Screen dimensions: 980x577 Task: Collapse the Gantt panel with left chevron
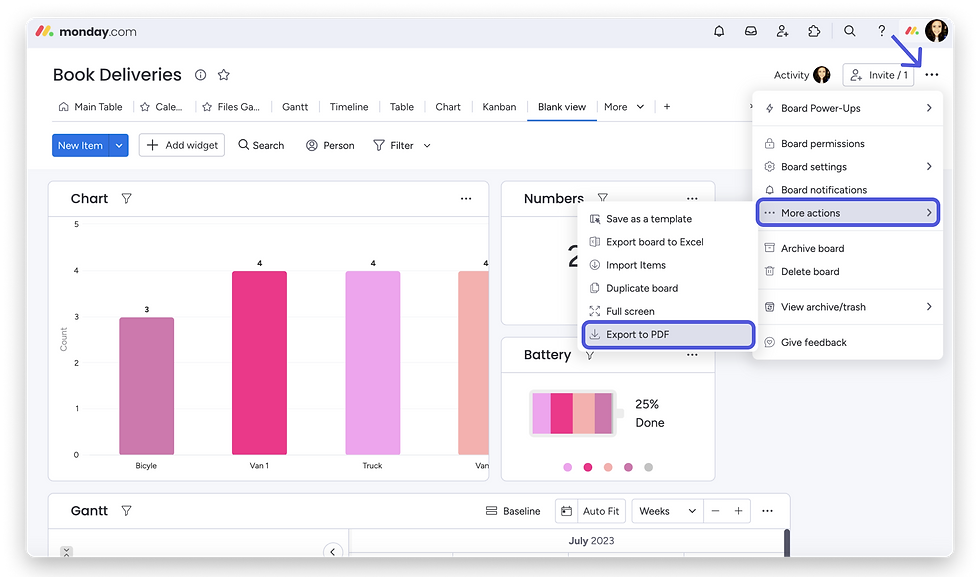(x=332, y=551)
